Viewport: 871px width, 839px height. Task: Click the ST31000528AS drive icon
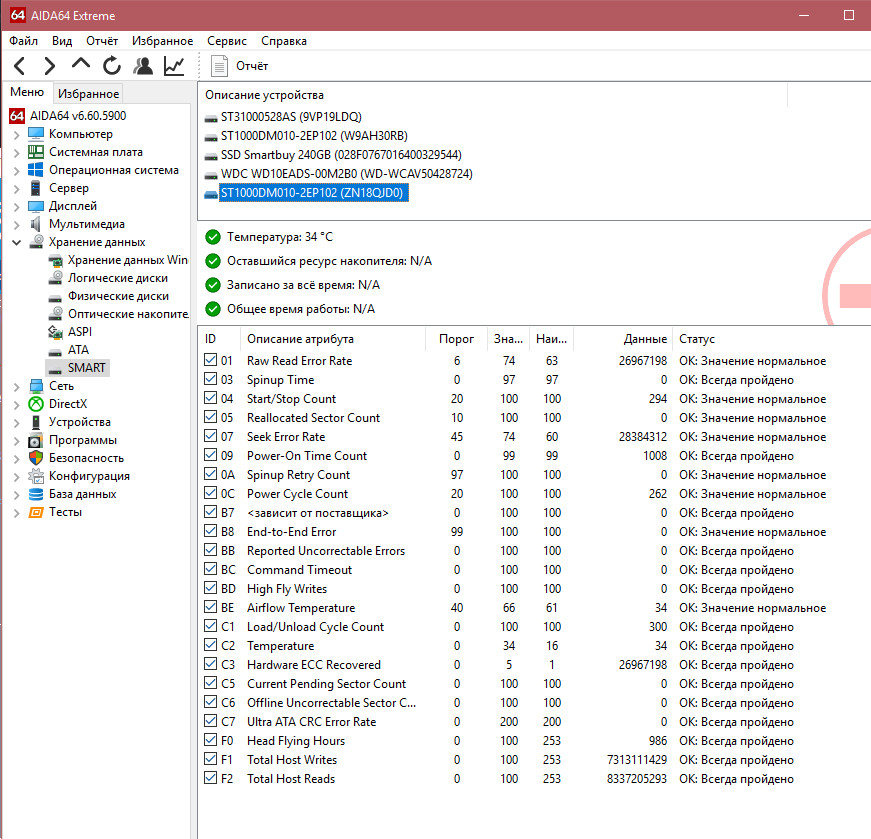click(211, 118)
